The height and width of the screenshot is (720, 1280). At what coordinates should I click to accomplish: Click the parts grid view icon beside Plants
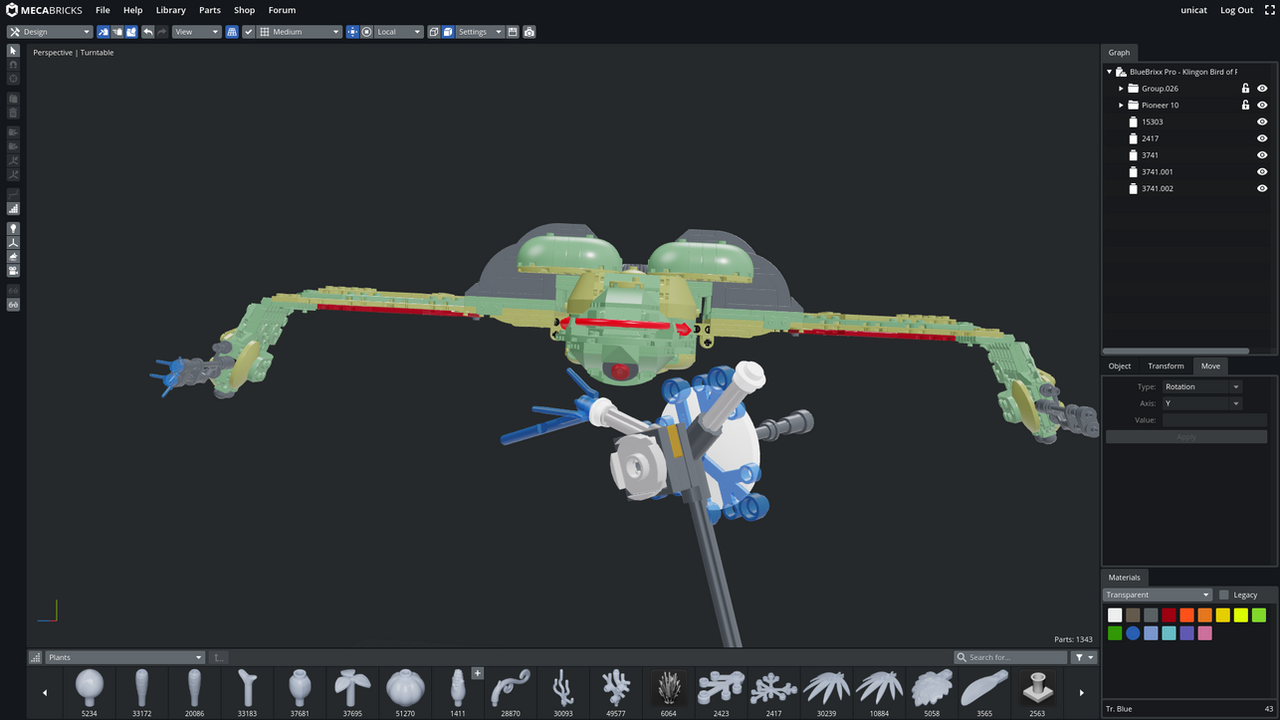pyautogui.click(x=35, y=657)
